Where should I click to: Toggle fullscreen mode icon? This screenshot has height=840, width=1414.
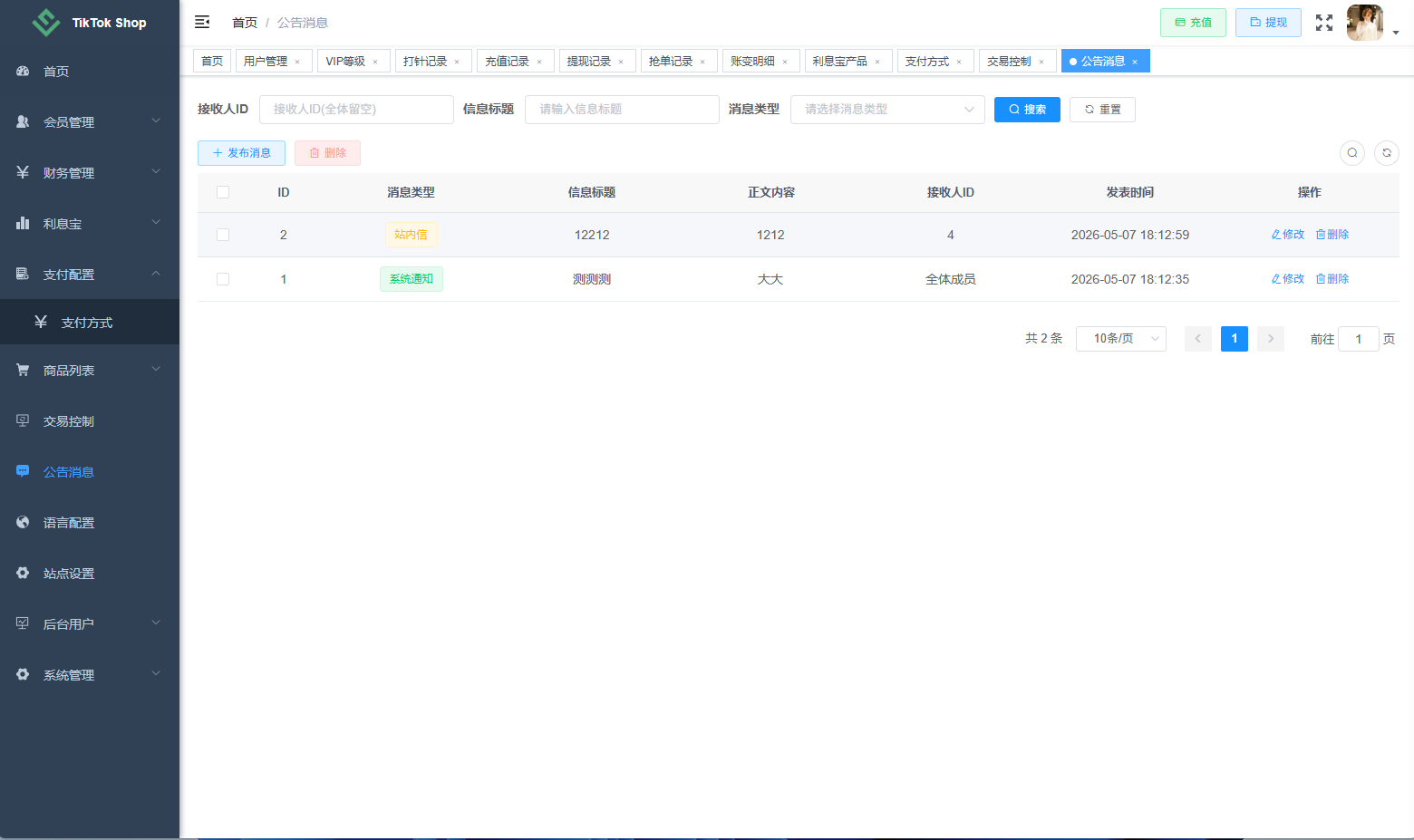coord(1324,23)
